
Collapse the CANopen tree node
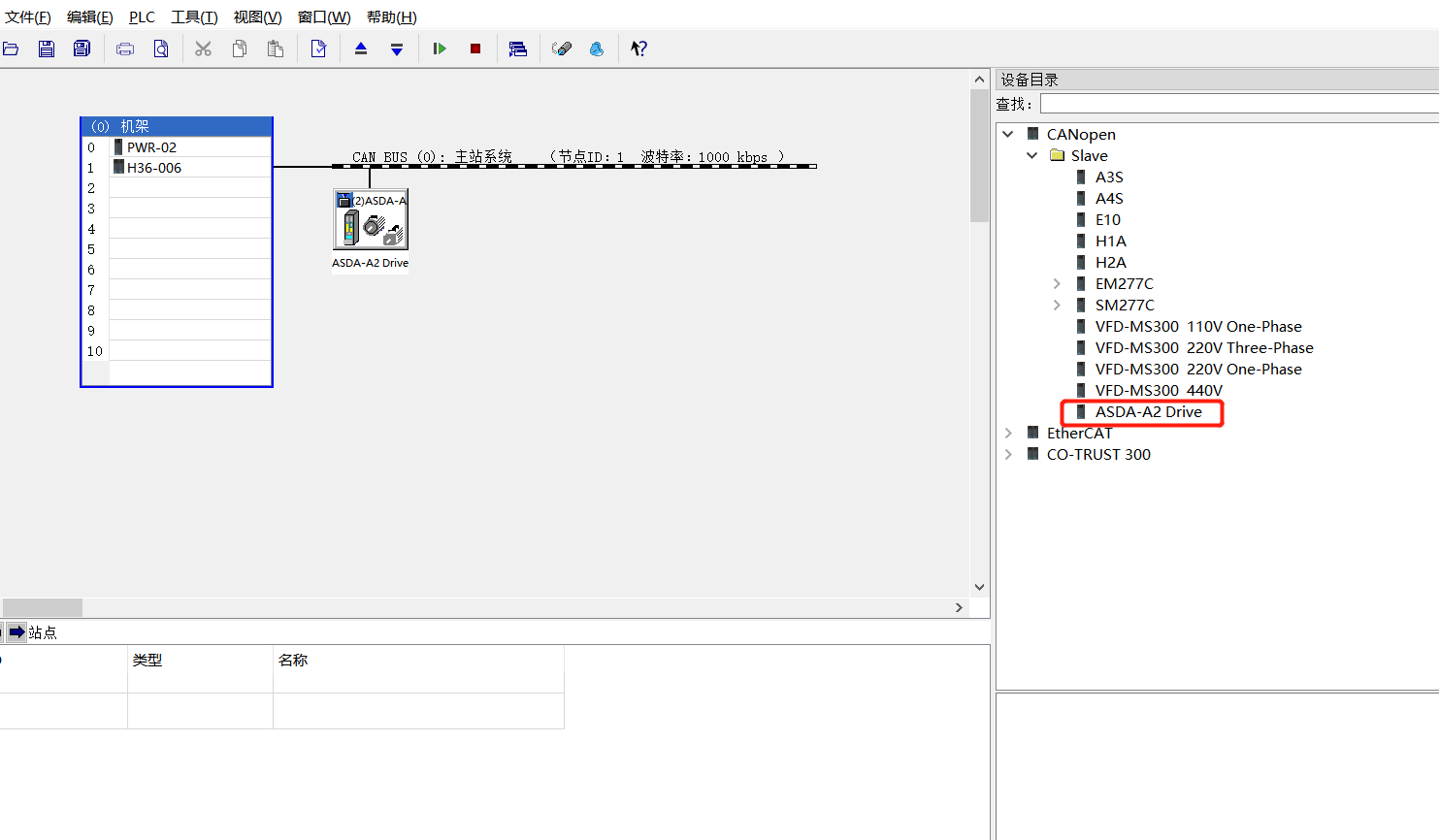tap(1008, 134)
